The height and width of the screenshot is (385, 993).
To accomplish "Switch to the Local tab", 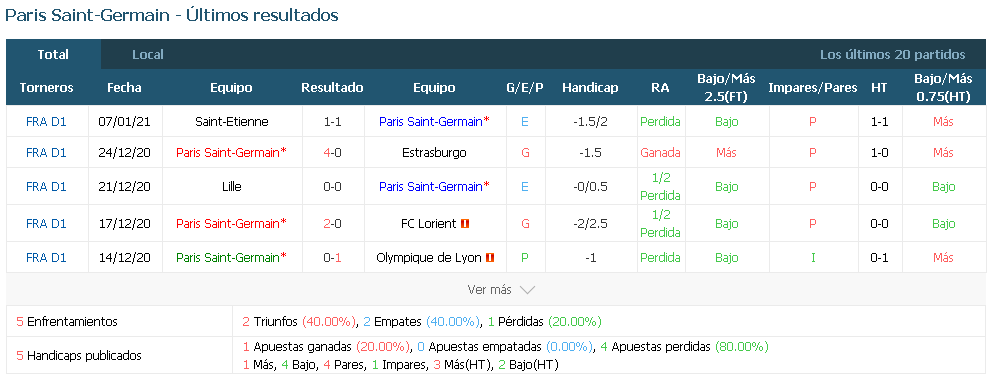I will click(148, 54).
